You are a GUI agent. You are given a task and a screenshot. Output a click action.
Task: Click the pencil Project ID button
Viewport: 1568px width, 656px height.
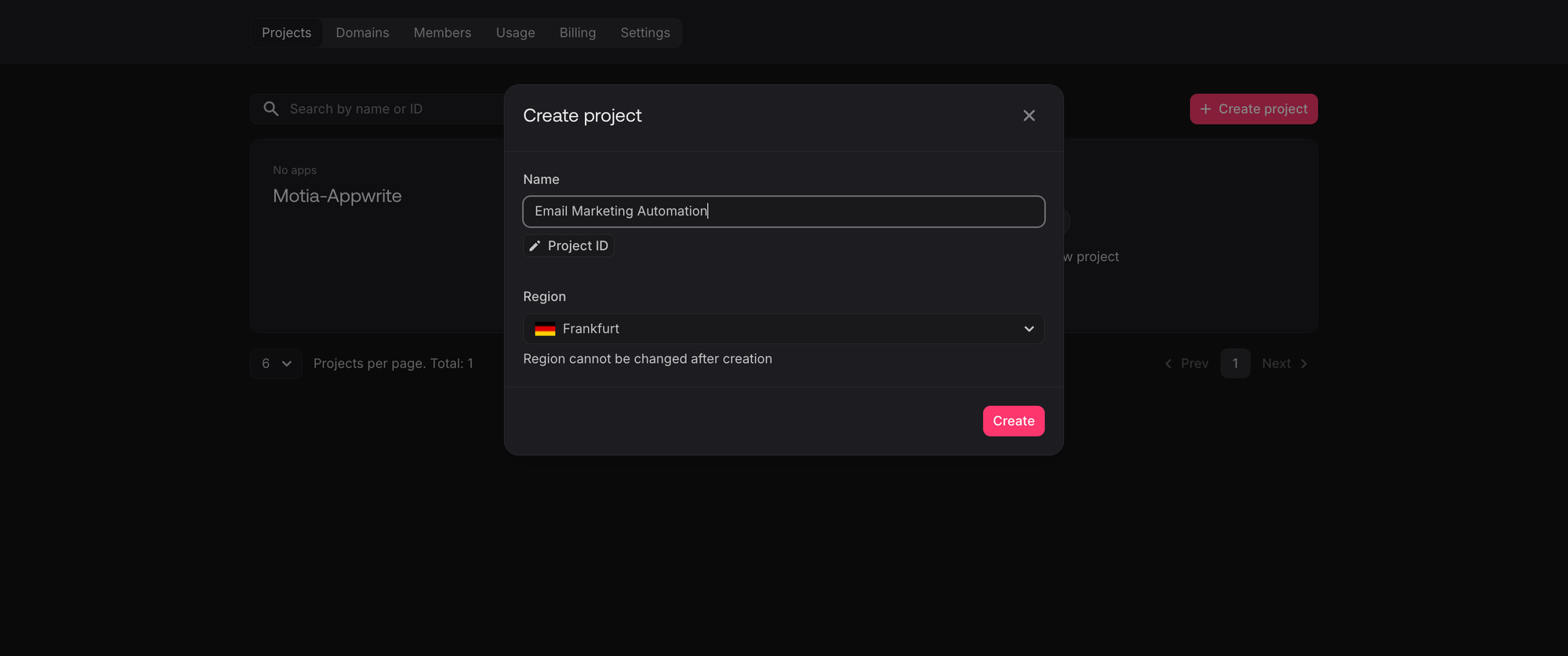(568, 246)
